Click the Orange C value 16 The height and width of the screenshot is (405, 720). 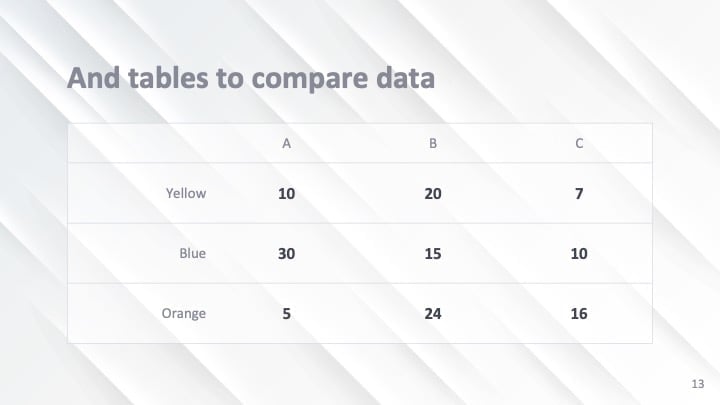579,314
